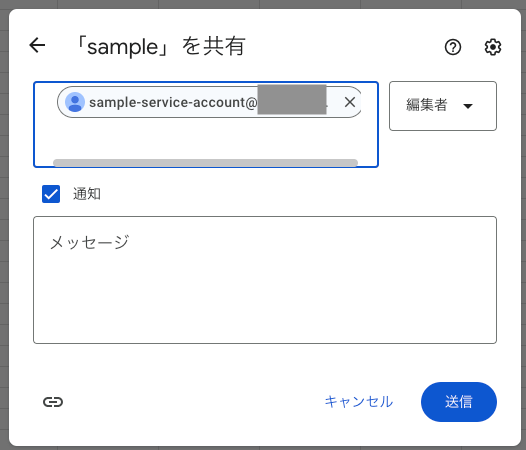Image resolution: width=526 pixels, height=450 pixels.
Task: Open the 編集者 role dropdown
Action: [442, 106]
